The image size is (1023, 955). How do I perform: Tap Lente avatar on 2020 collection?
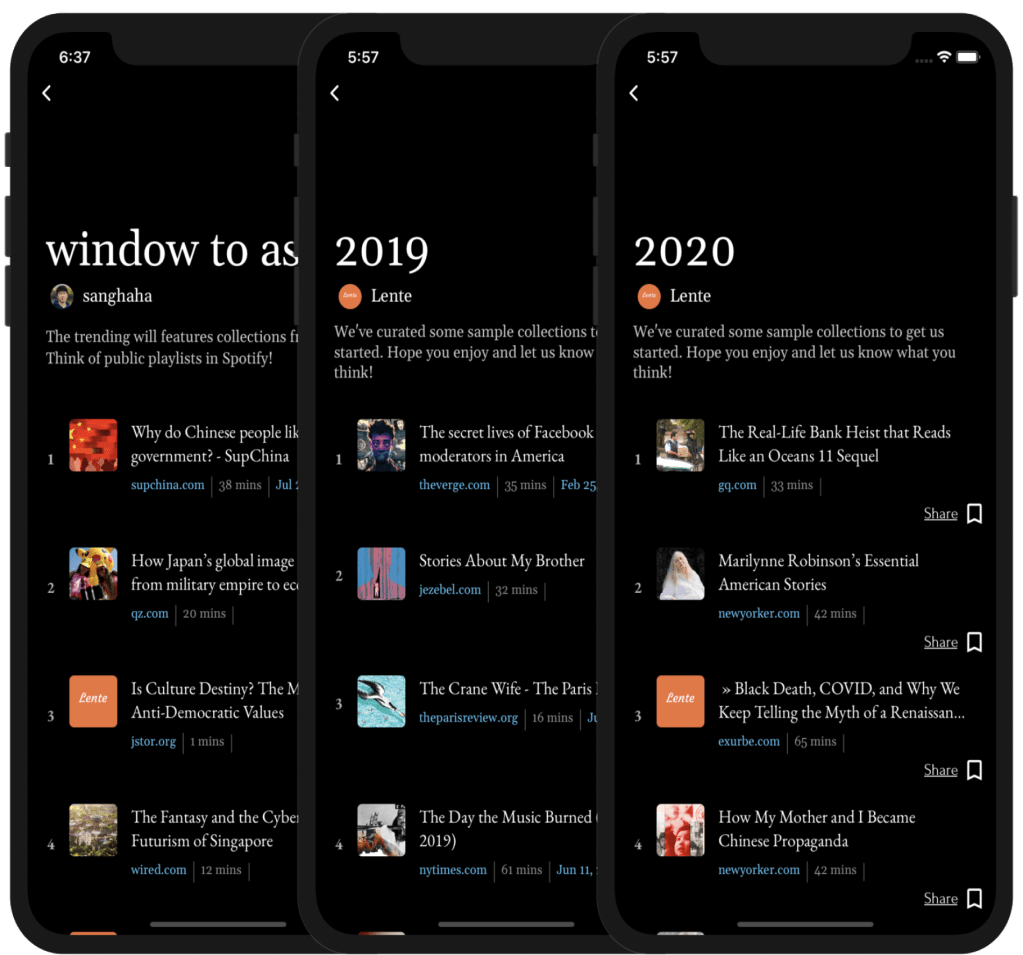pos(649,296)
